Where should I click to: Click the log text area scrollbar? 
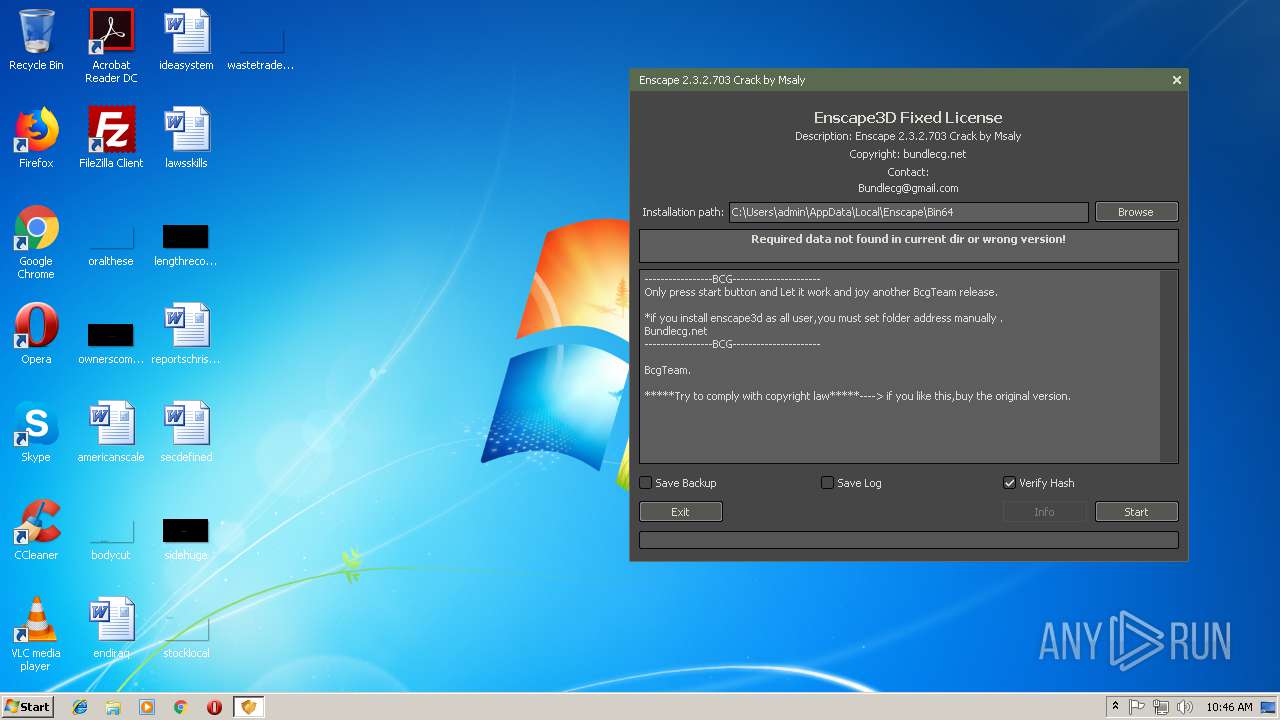1168,366
